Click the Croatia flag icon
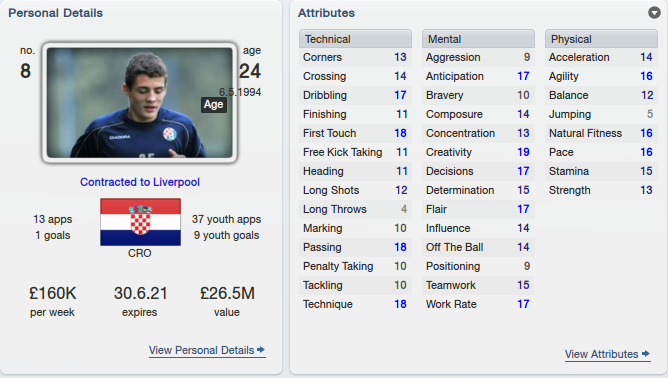This screenshot has width=668, height=378. tap(140, 222)
